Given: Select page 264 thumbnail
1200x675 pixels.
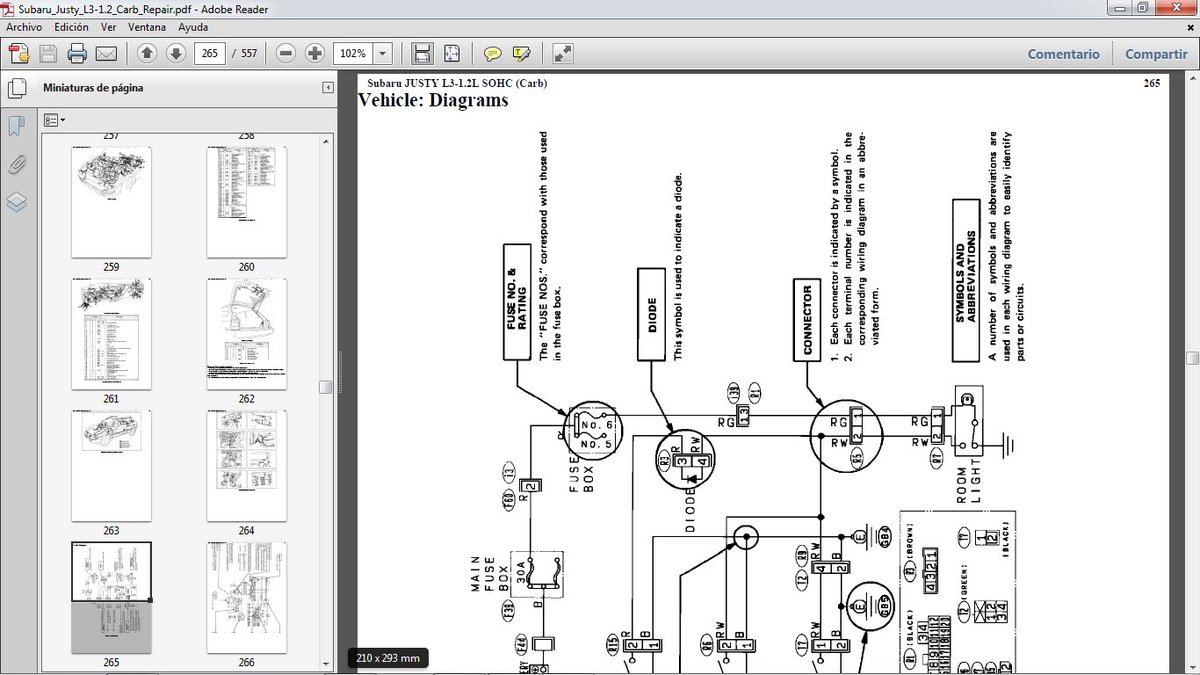Looking at the screenshot, I should click(246, 466).
